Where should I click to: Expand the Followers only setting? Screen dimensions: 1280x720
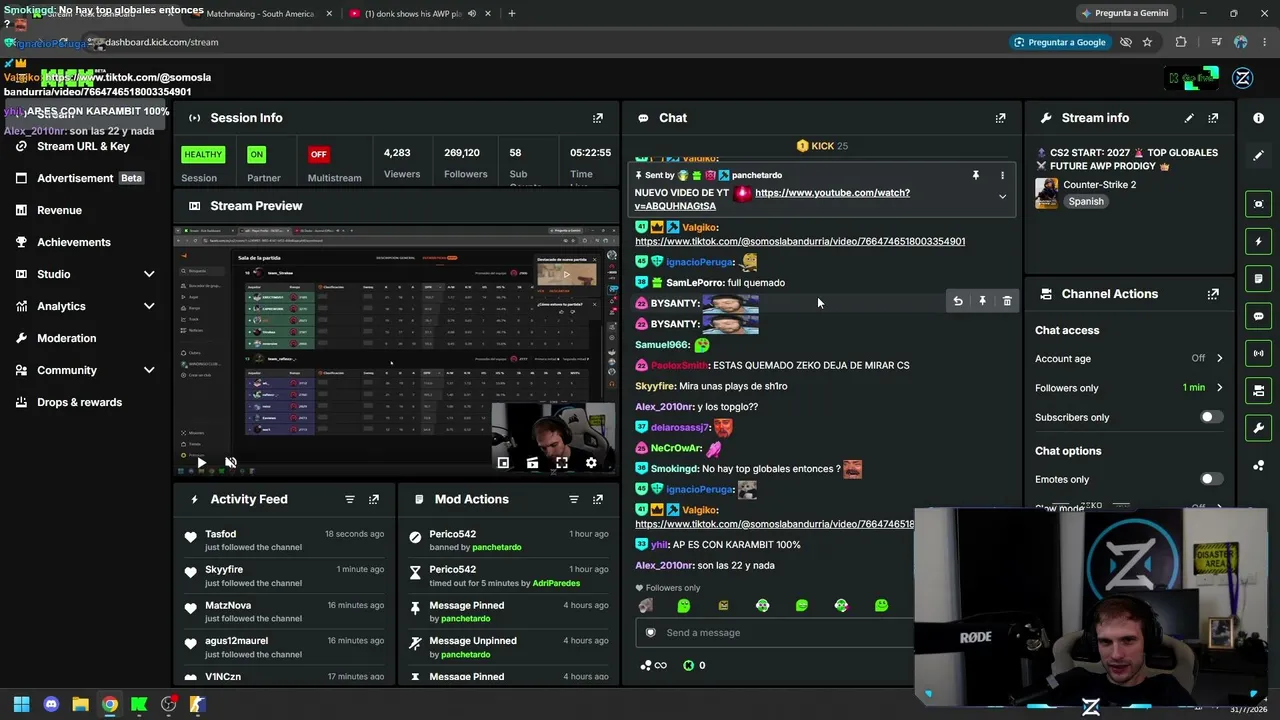point(1219,388)
